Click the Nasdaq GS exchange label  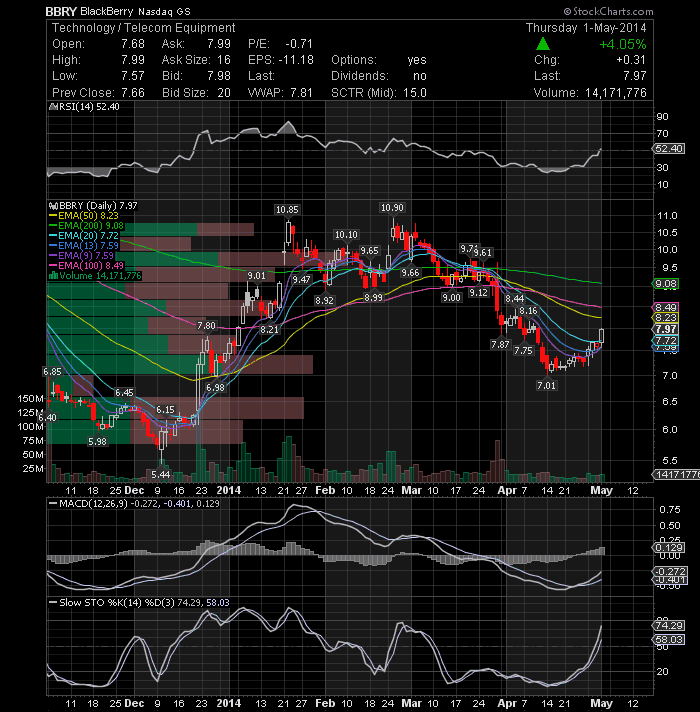coord(164,12)
